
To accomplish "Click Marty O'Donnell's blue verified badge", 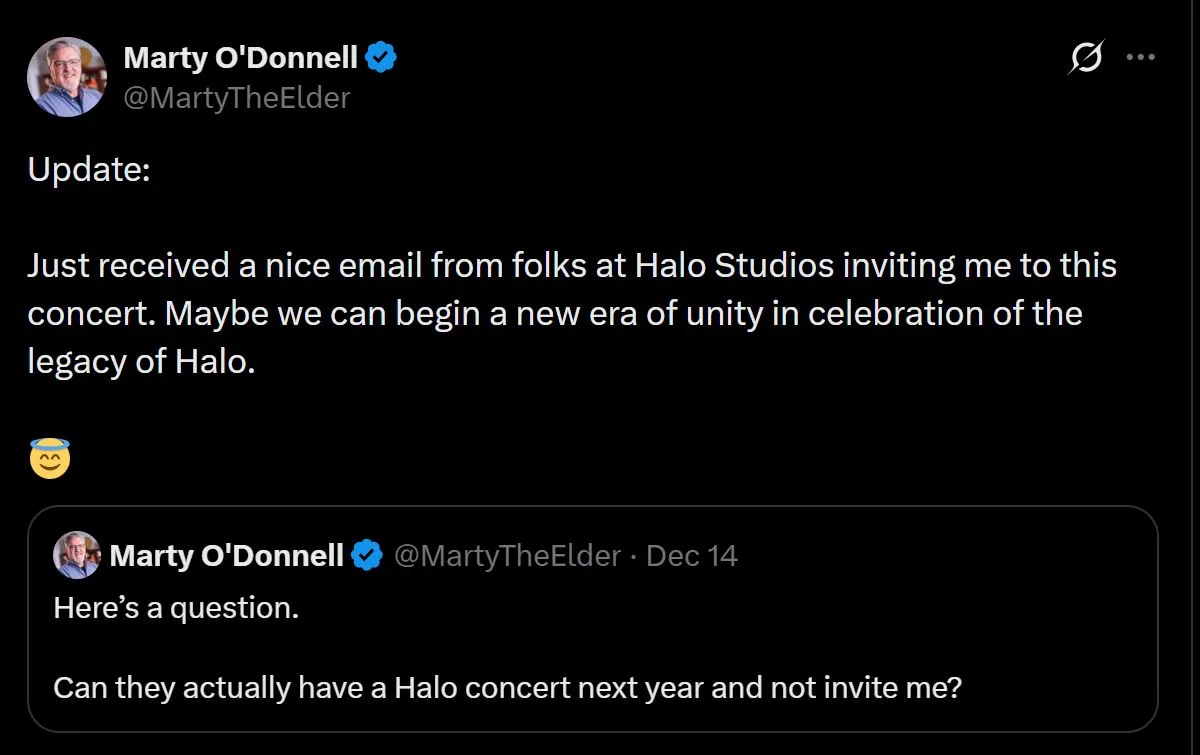I will 383,57.
